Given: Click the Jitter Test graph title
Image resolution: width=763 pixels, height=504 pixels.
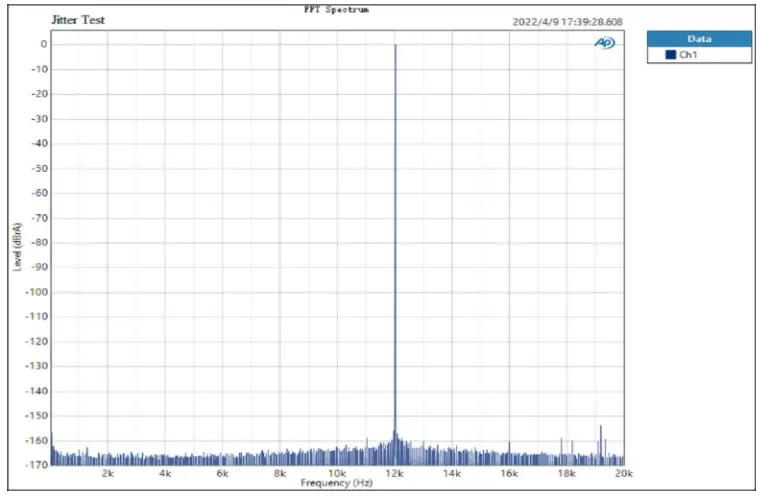Looking at the screenshot, I should click(x=78, y=20).
